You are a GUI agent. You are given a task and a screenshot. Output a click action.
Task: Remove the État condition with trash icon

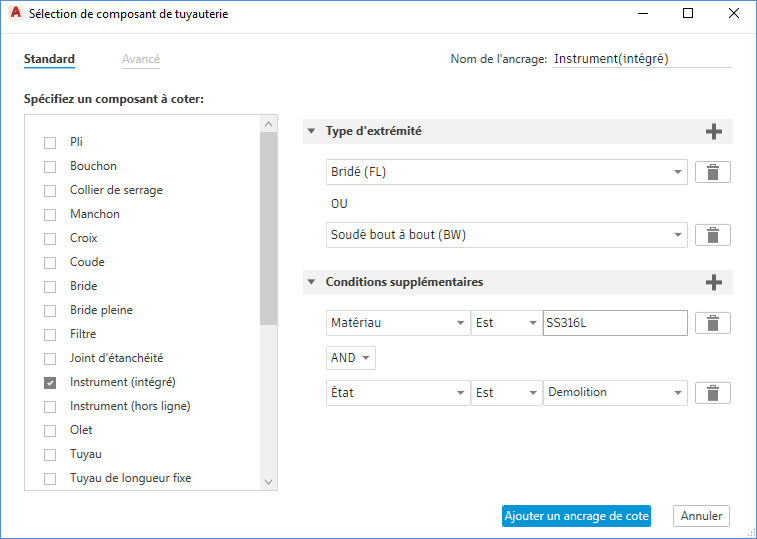(713, 393)
